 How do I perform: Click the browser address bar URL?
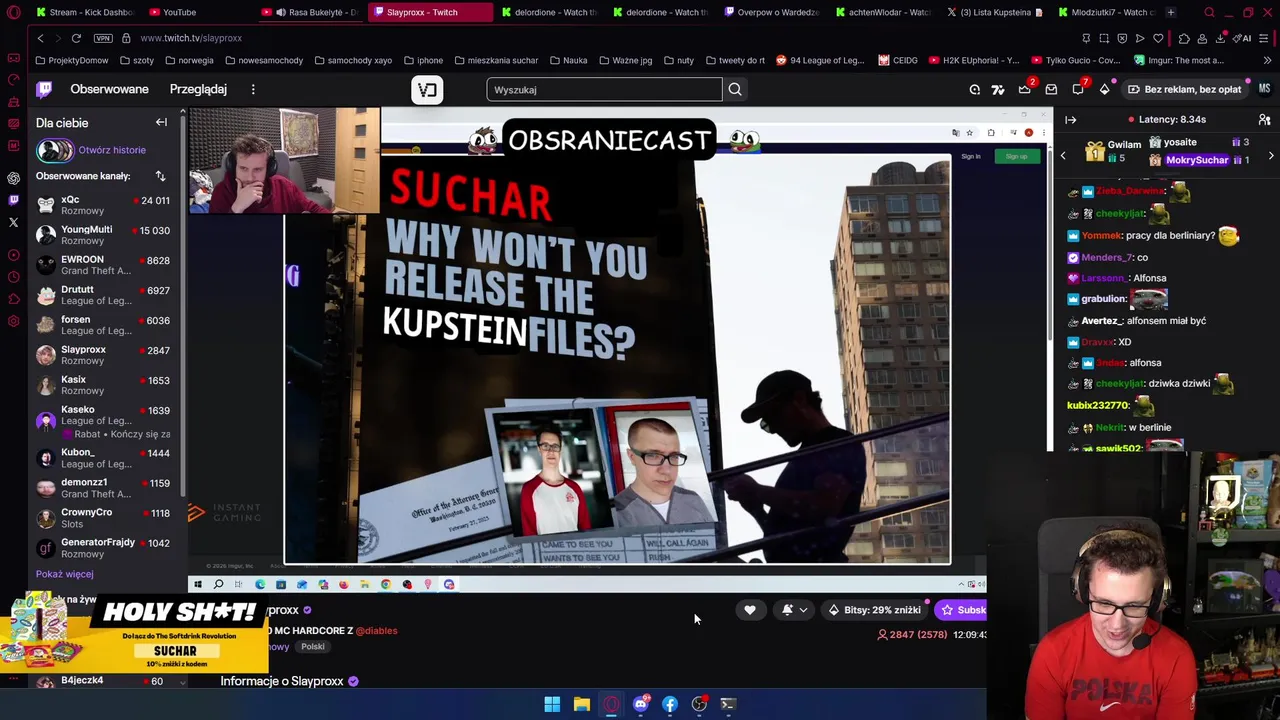191,38
